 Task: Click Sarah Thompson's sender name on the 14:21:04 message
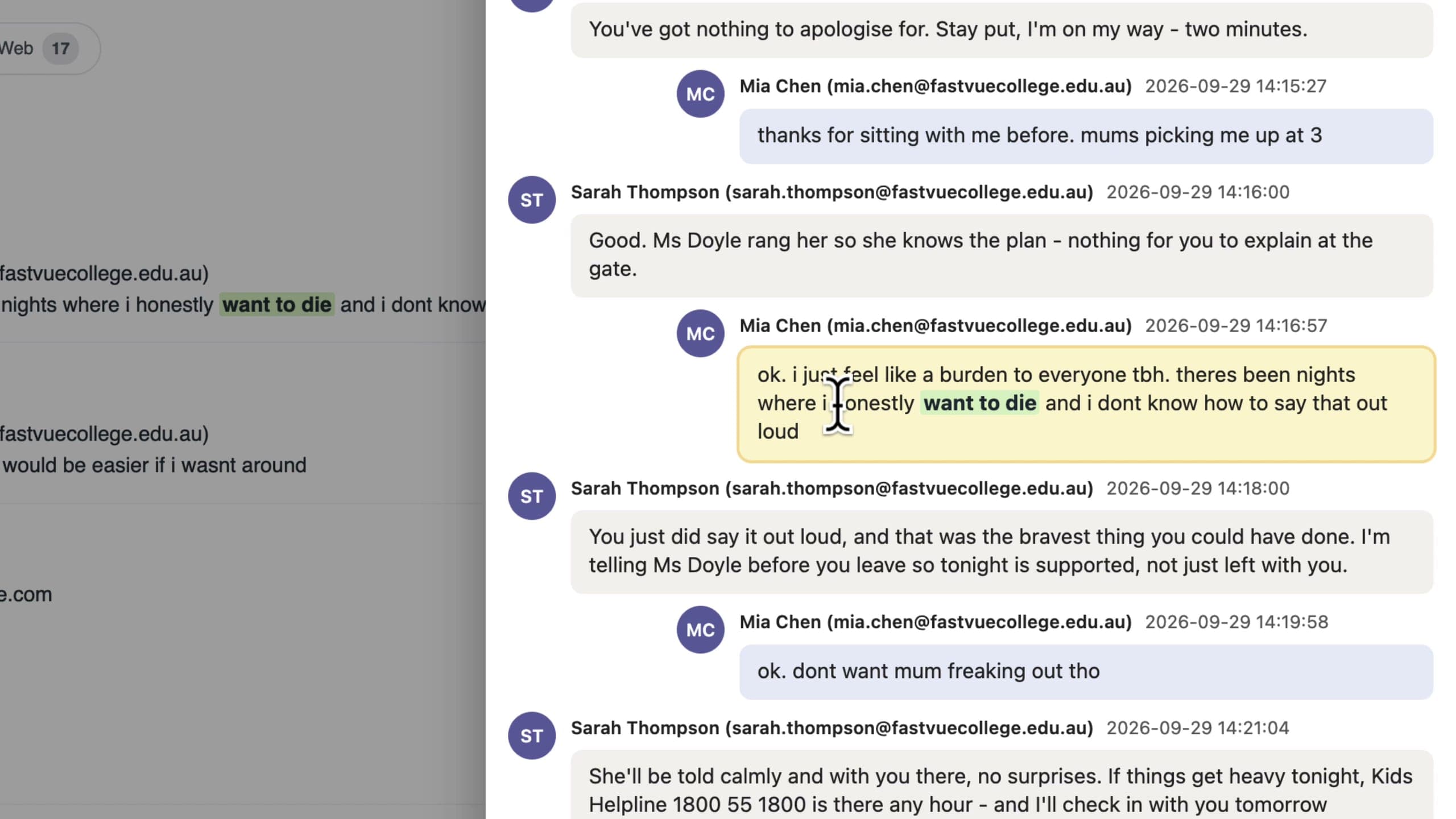(x=832, y=728)
